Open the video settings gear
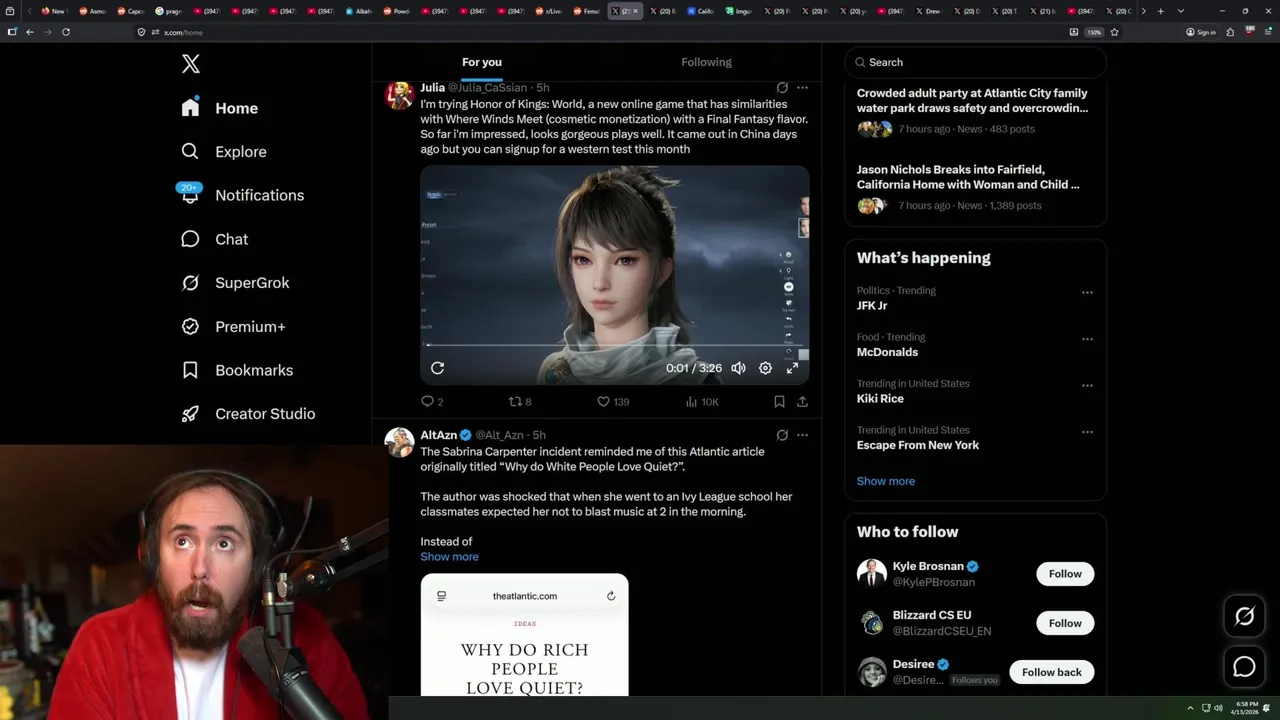This screenshot has height=720, width=1280. tap(765, 368)
